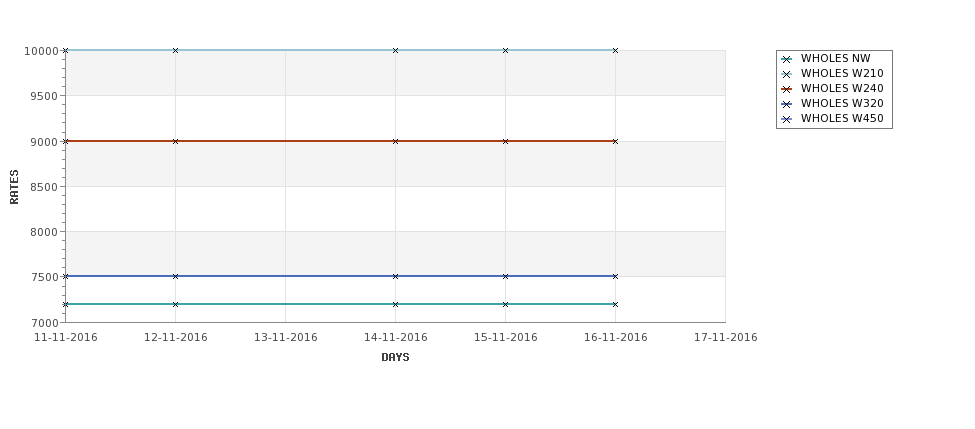
Task: Click the 17-11-2016 x-axis date label
Action: tap(726, 338)
